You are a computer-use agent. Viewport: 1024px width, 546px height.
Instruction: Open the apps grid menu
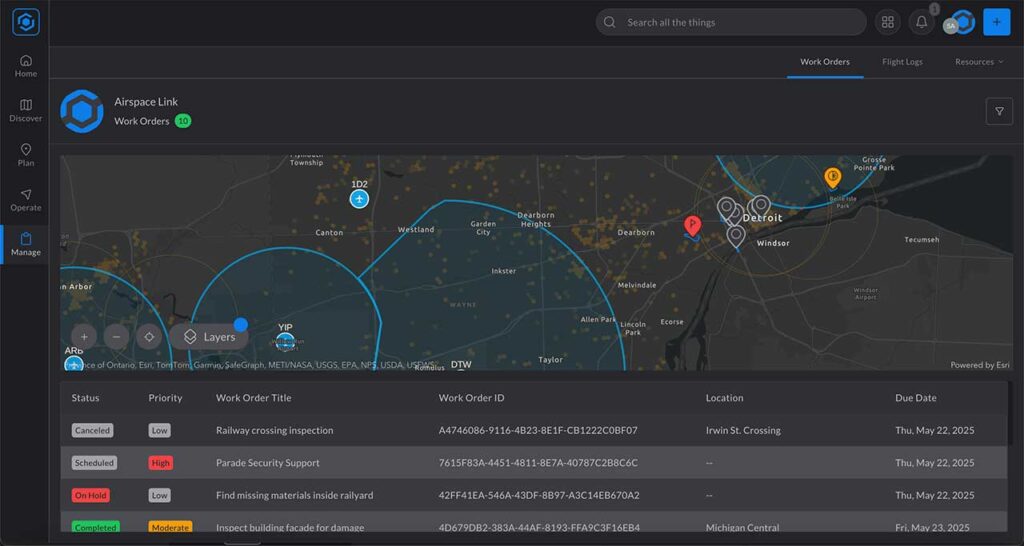pos(888,22)
